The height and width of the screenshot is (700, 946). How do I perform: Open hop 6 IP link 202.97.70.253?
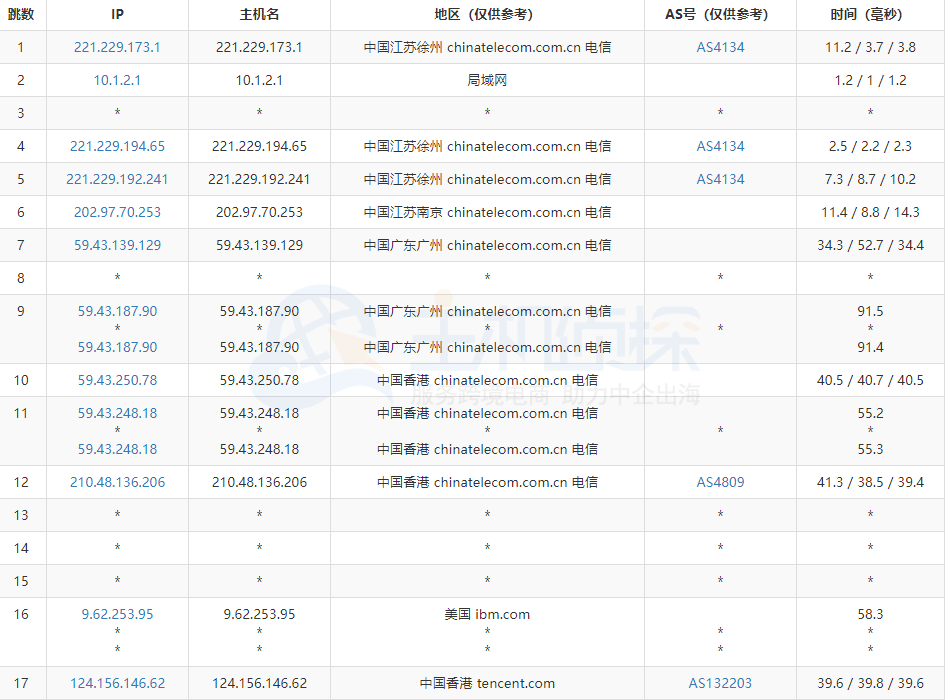(117, 212)
